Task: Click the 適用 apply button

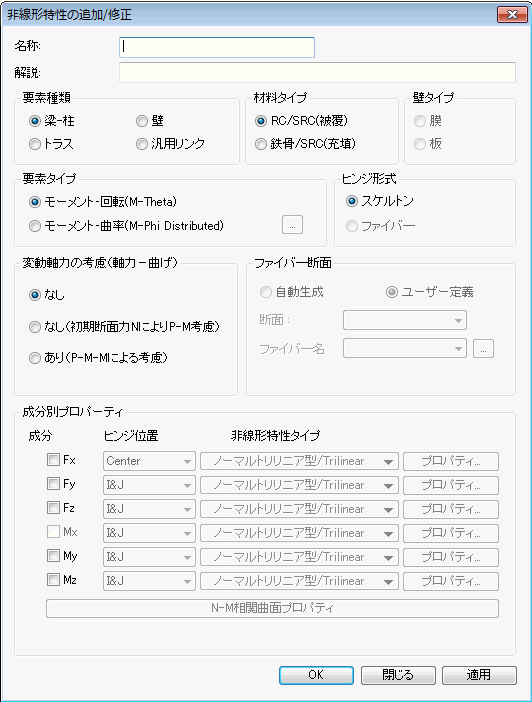Action: 479,675
